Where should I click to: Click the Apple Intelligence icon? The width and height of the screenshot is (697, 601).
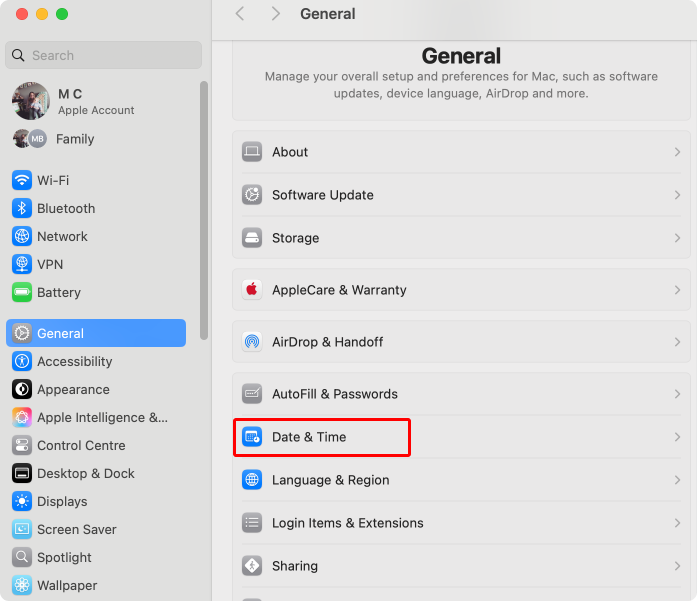coord(22,417)
